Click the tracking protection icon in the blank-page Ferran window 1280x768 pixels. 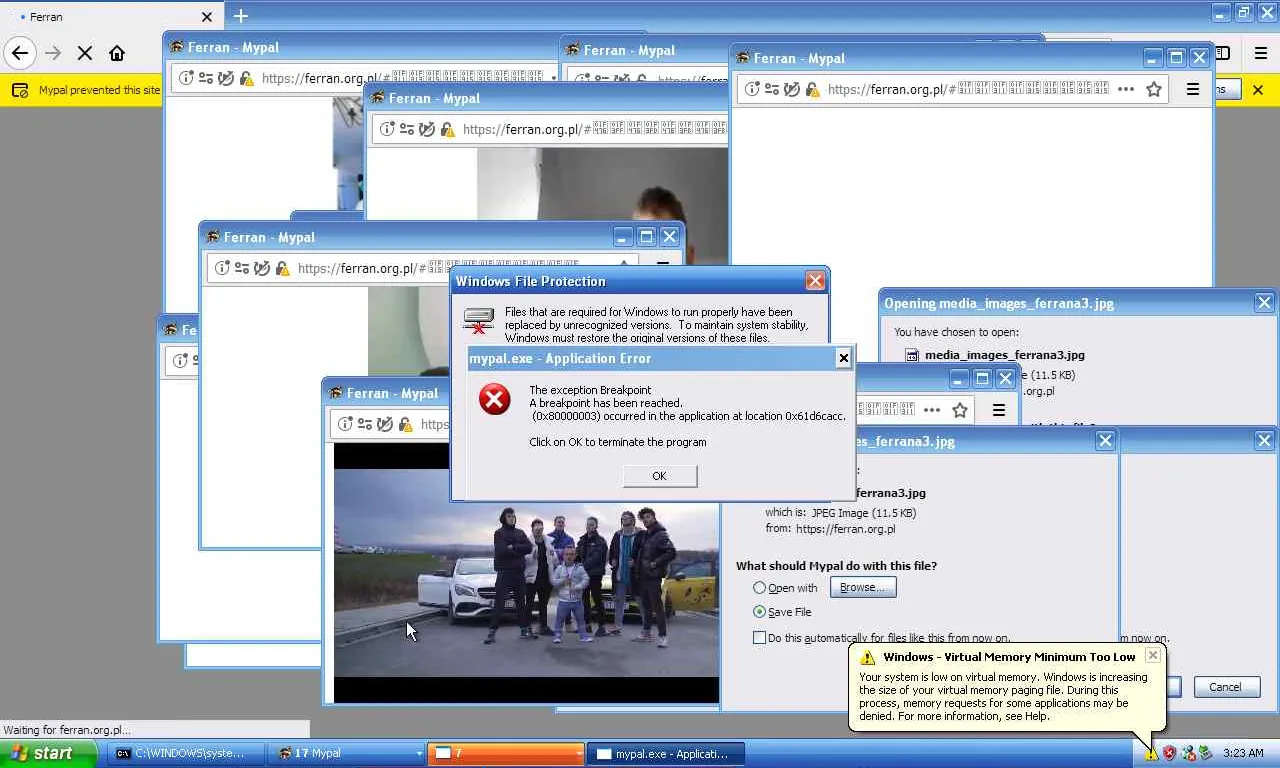pyautogui.click(x=791, y=89)
